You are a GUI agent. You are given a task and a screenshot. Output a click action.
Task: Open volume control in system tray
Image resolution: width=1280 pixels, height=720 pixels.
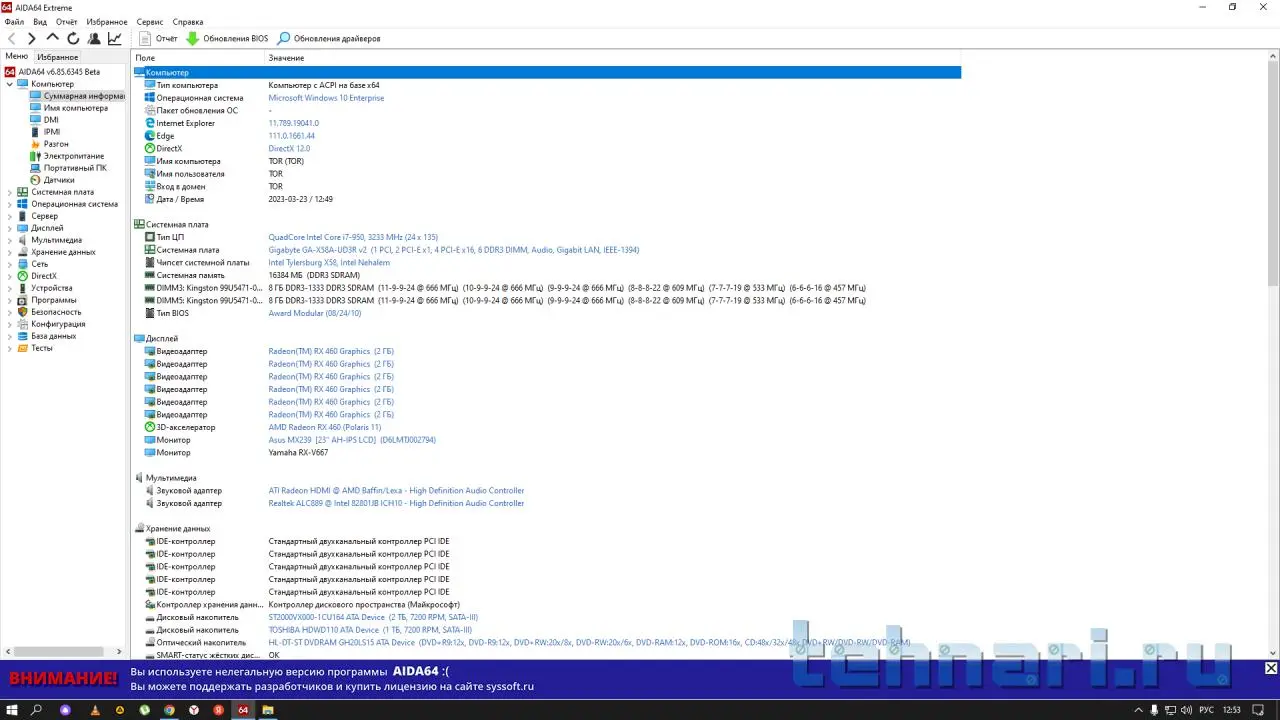click(1184, 710)
